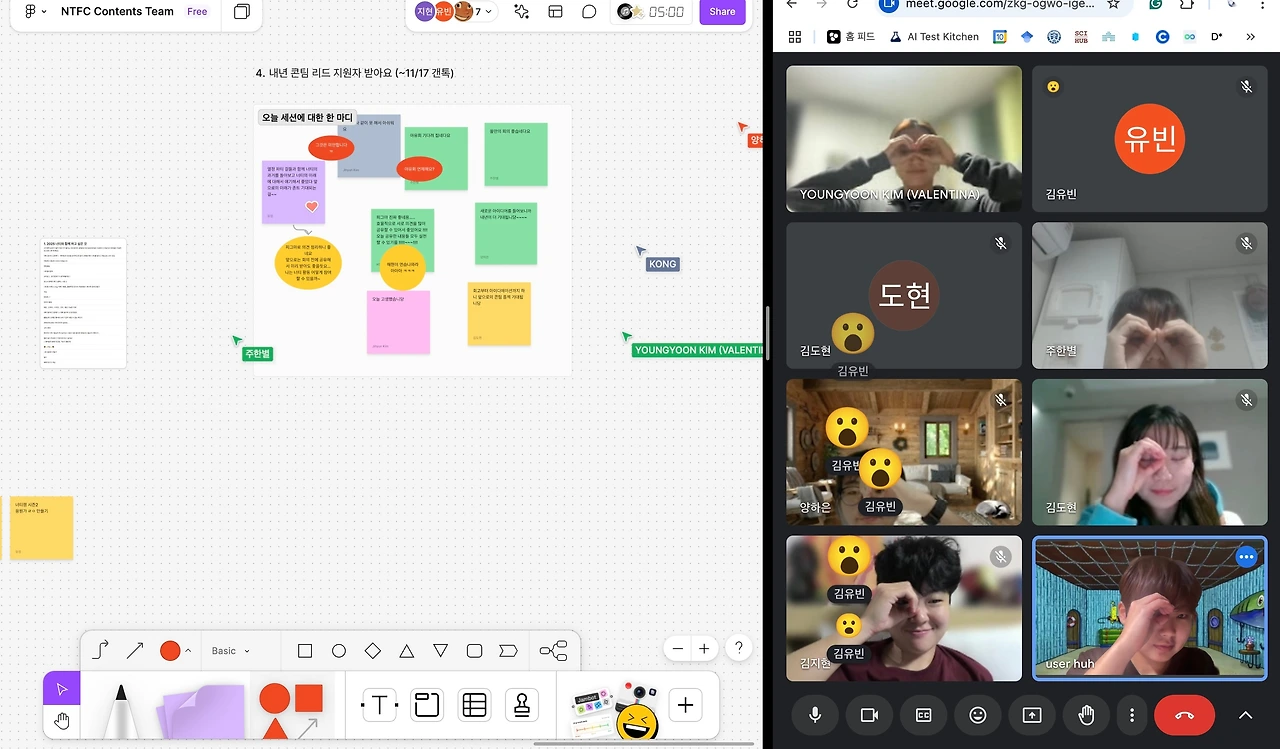Open the red shapes and connectors tool
The image size is (1280, 749).
coord(292,711)
